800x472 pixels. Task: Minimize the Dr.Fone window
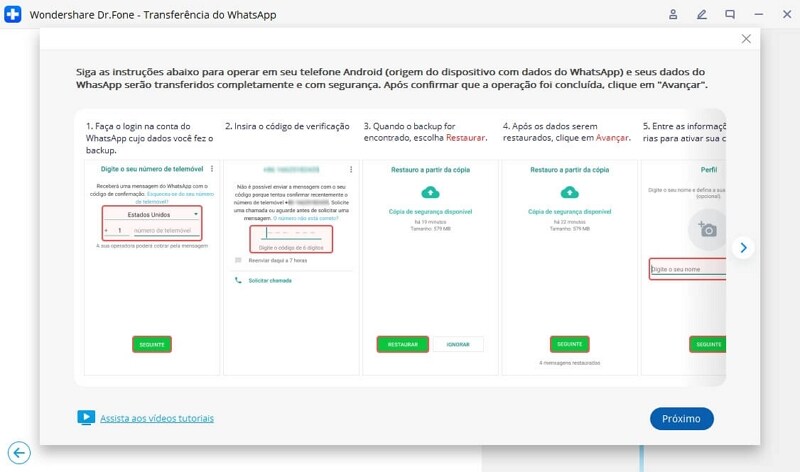[x=759, y=14]
